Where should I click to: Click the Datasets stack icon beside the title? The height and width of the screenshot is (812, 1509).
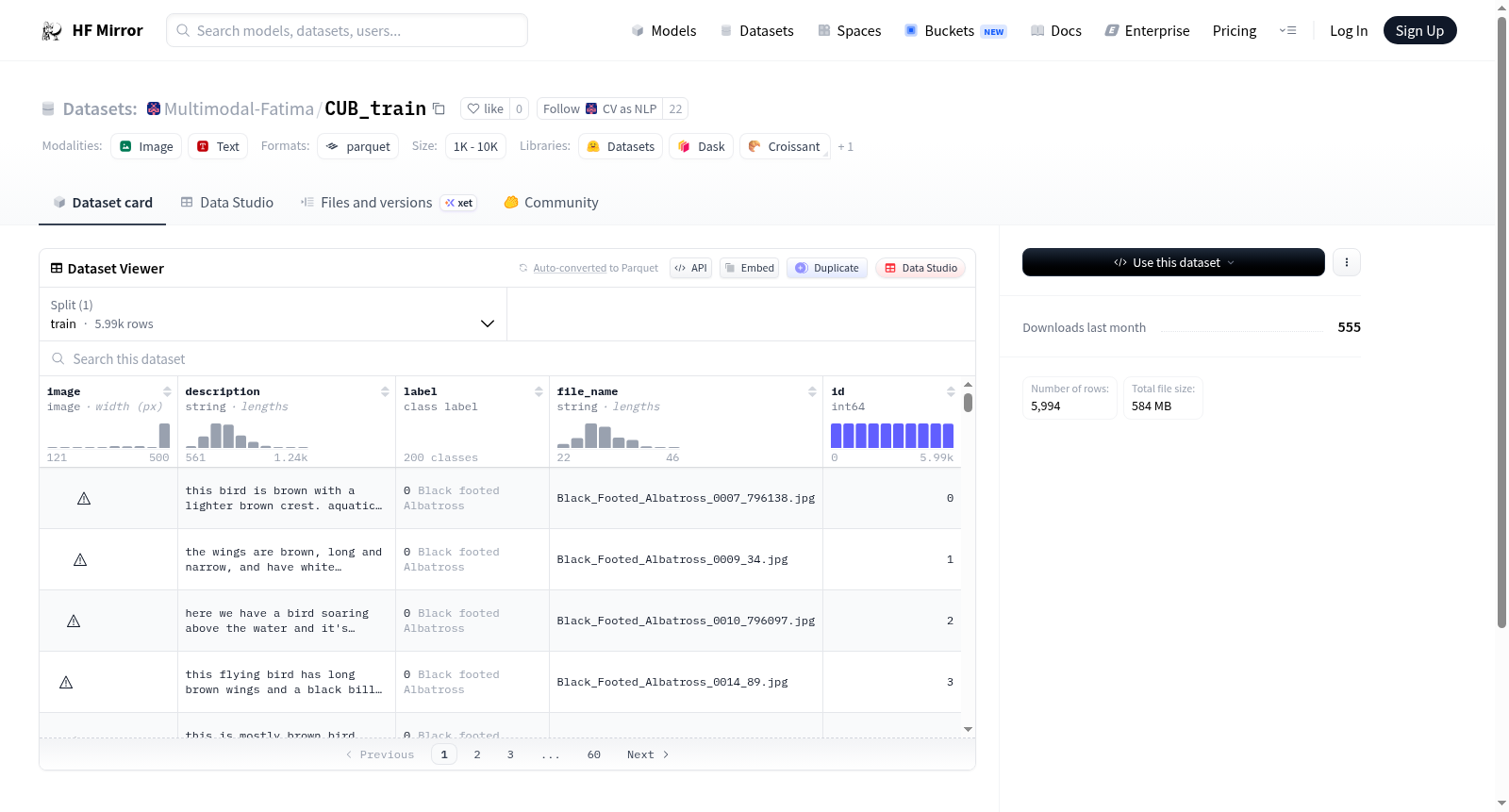tap(48, 108)
